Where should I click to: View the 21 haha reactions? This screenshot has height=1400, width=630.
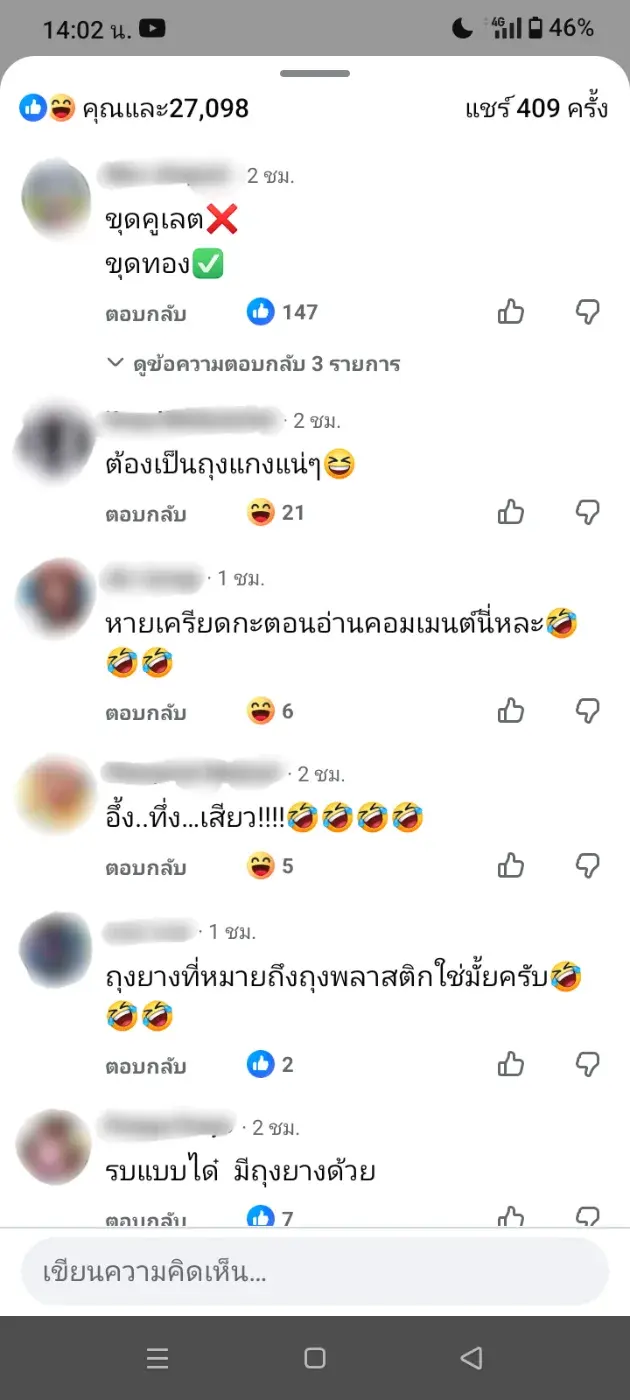pyautogui.click(x=276, y=512)
